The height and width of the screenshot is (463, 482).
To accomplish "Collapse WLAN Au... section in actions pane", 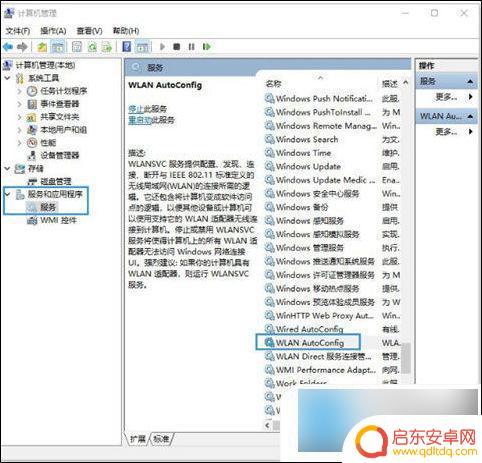I will coord(470,116).
